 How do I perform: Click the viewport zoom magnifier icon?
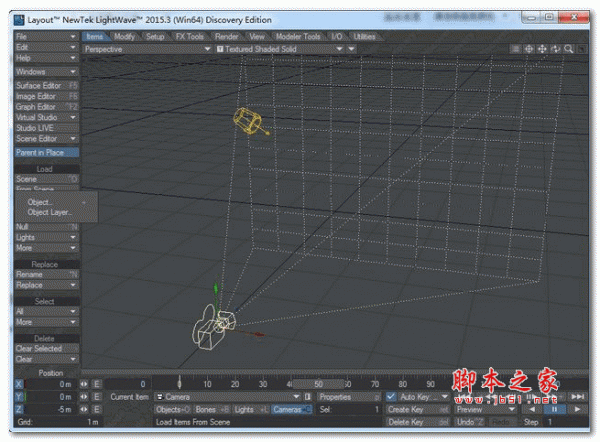coord(568,49)
